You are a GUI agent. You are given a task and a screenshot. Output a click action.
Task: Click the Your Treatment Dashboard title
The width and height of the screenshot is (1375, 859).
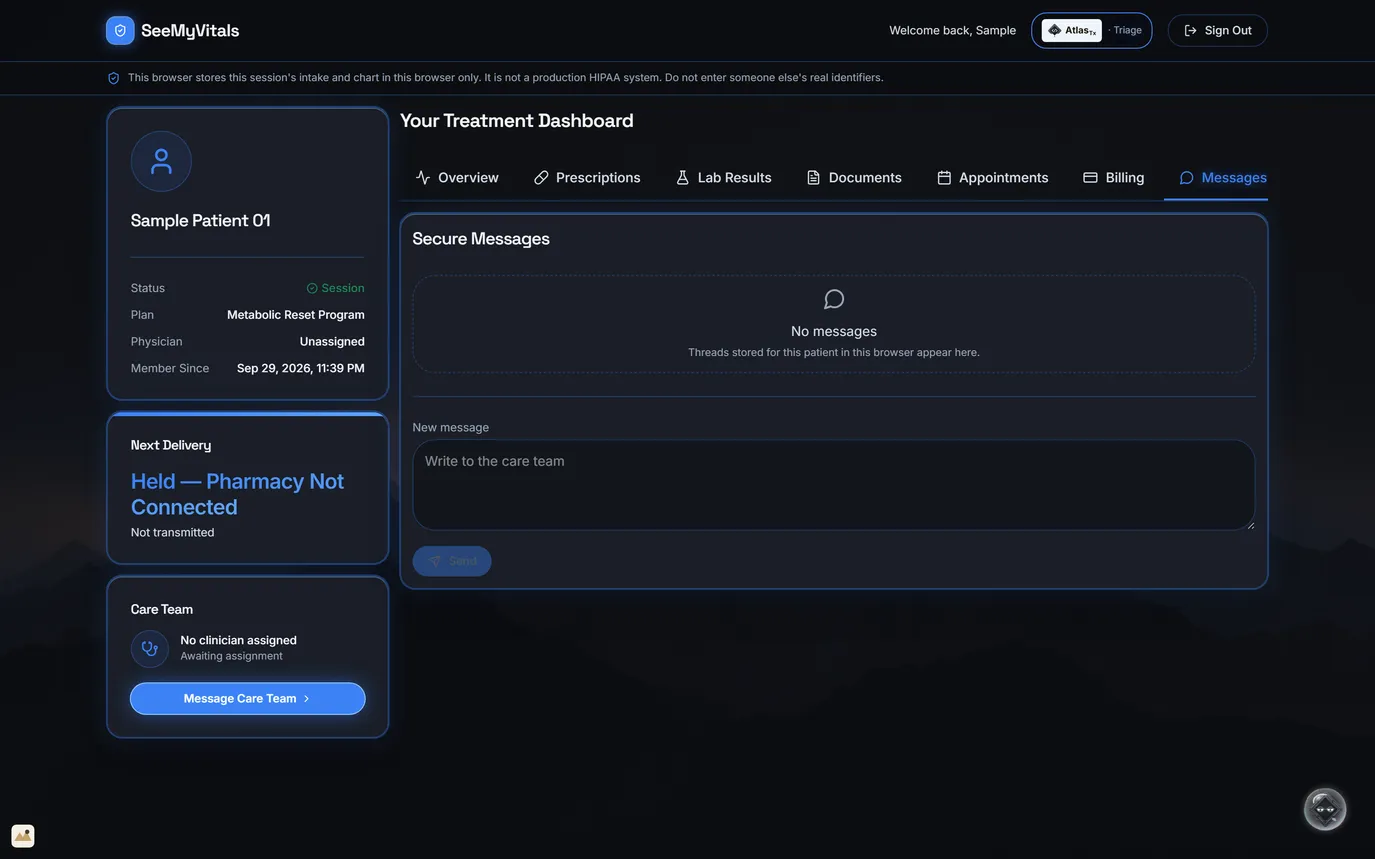click(517, 121)
